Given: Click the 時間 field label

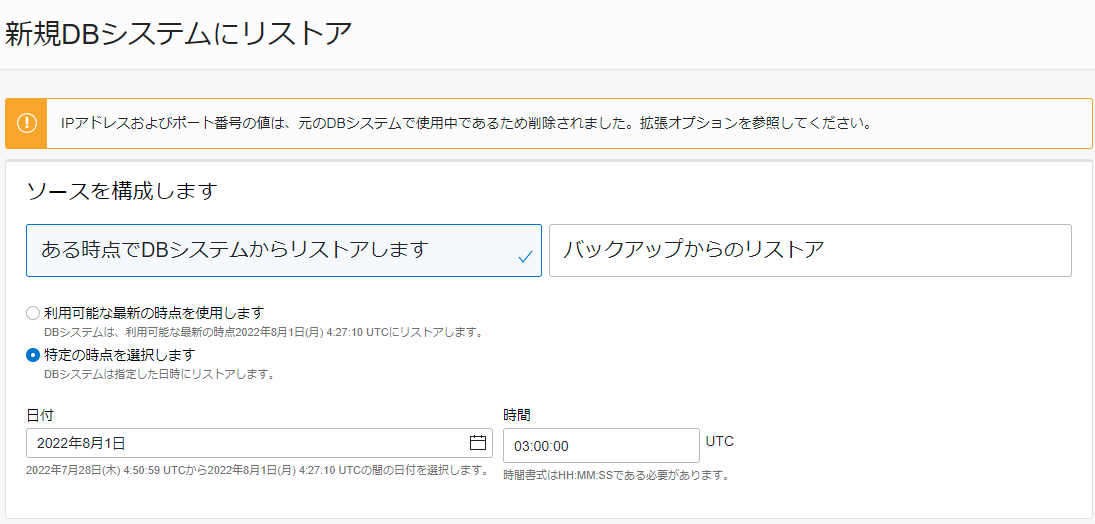Looking at the screenshot, I should point(517,415).
